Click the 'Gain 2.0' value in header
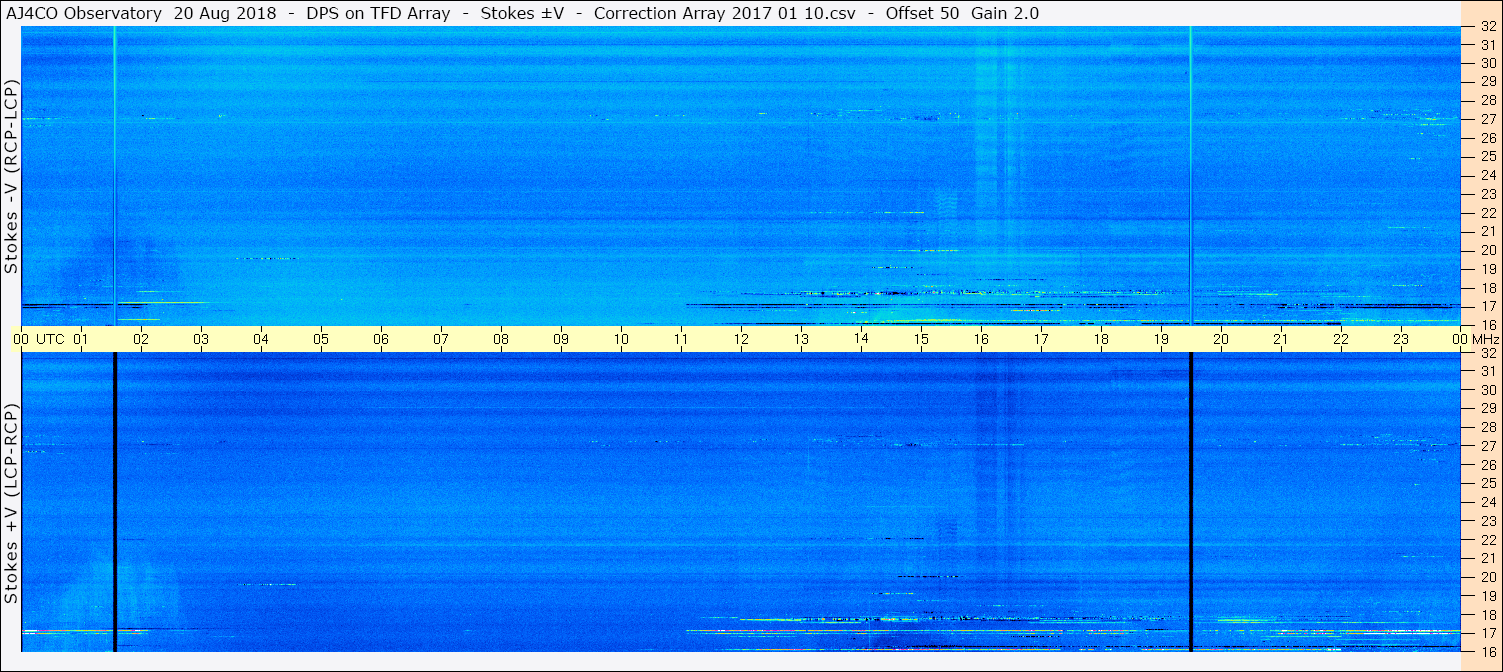The width and height of the screenshot is (1503, 672). coord(1005,13)
